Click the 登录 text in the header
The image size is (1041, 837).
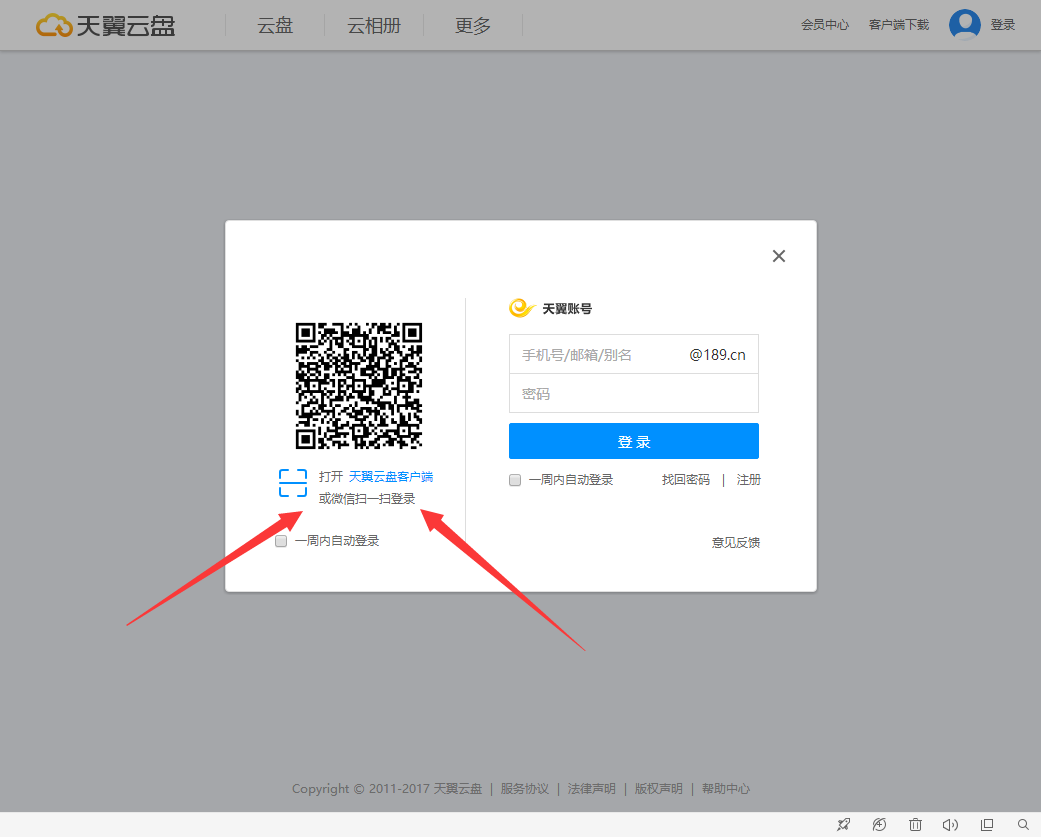pyautogui.click(x=1002, y=25)
